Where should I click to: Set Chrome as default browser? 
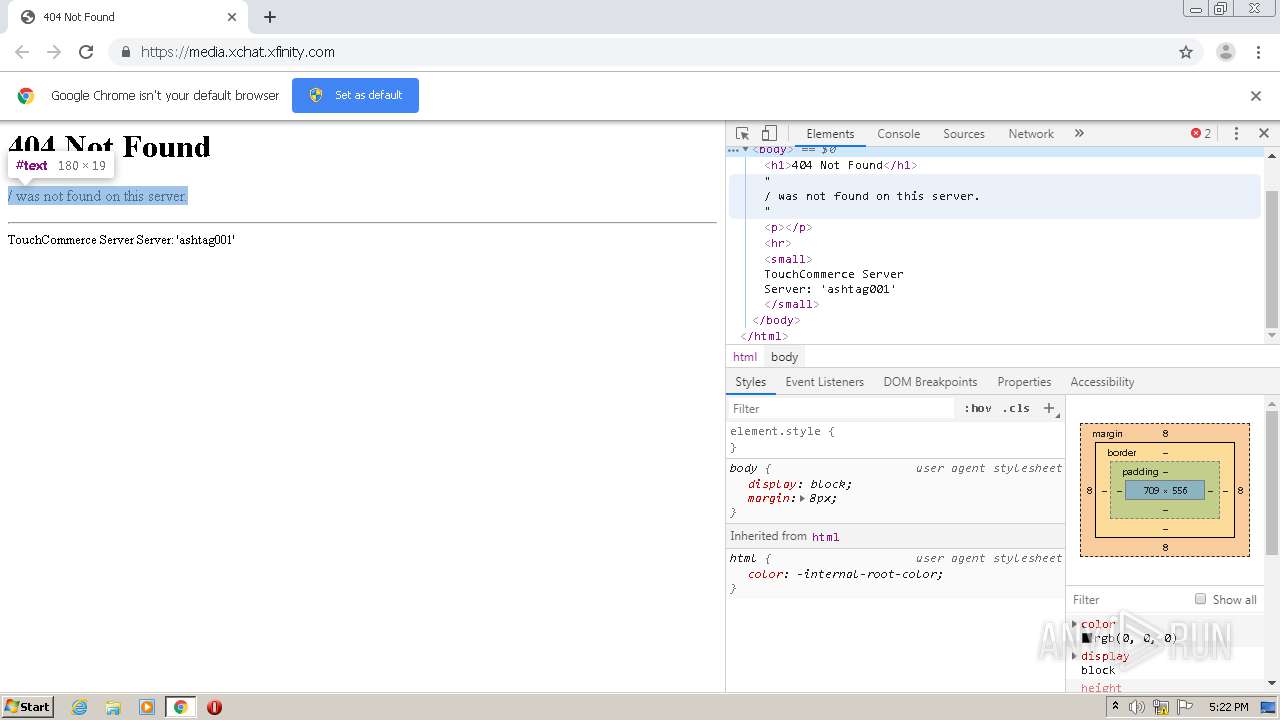[x=355, y=95]
